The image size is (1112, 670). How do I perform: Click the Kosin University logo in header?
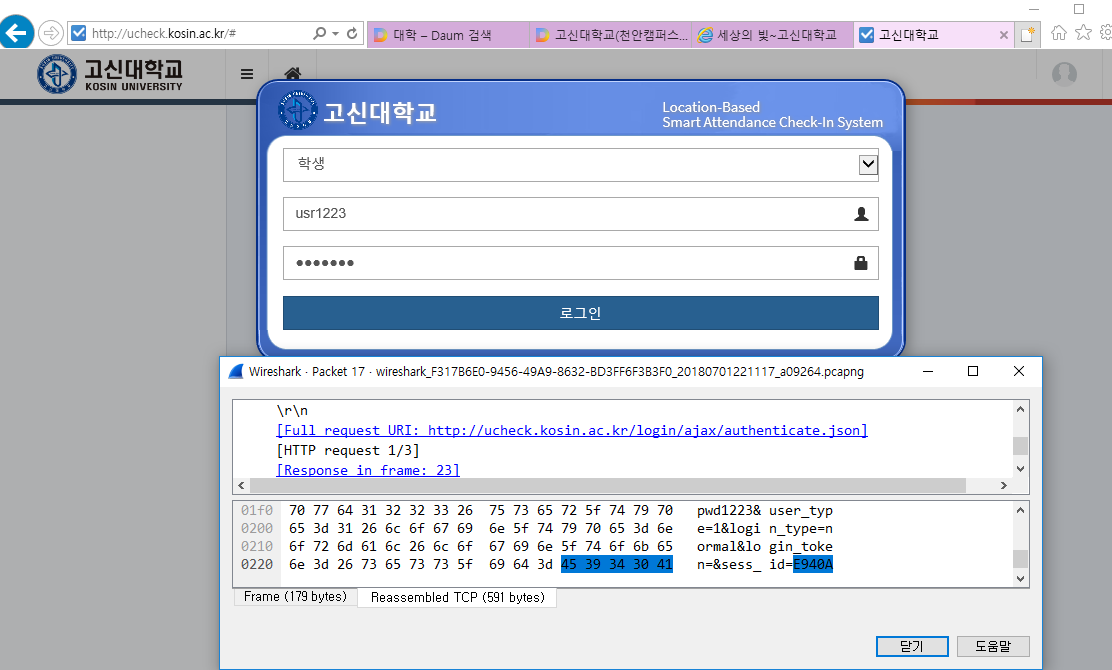click(x=110, y=74)
